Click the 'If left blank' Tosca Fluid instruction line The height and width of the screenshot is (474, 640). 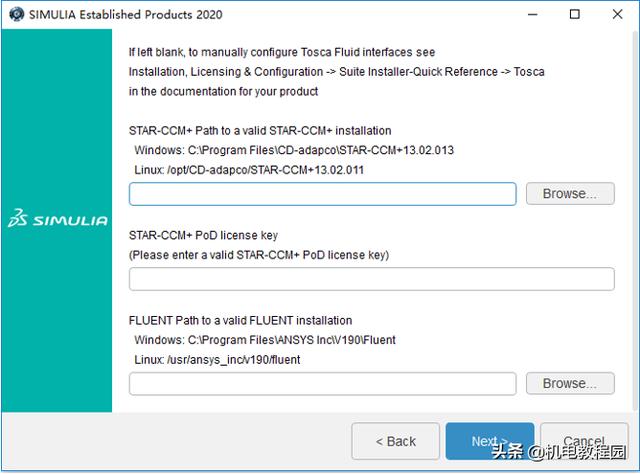point(282,52)
